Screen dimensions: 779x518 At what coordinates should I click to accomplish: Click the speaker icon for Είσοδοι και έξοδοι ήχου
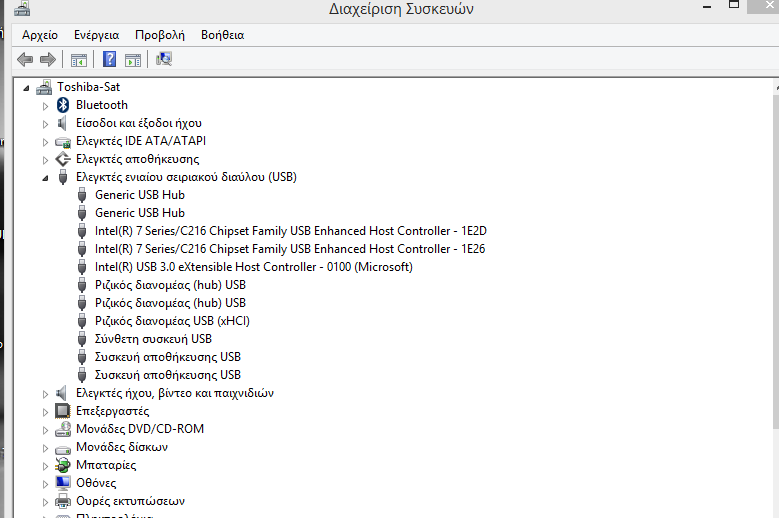[63, 123]
